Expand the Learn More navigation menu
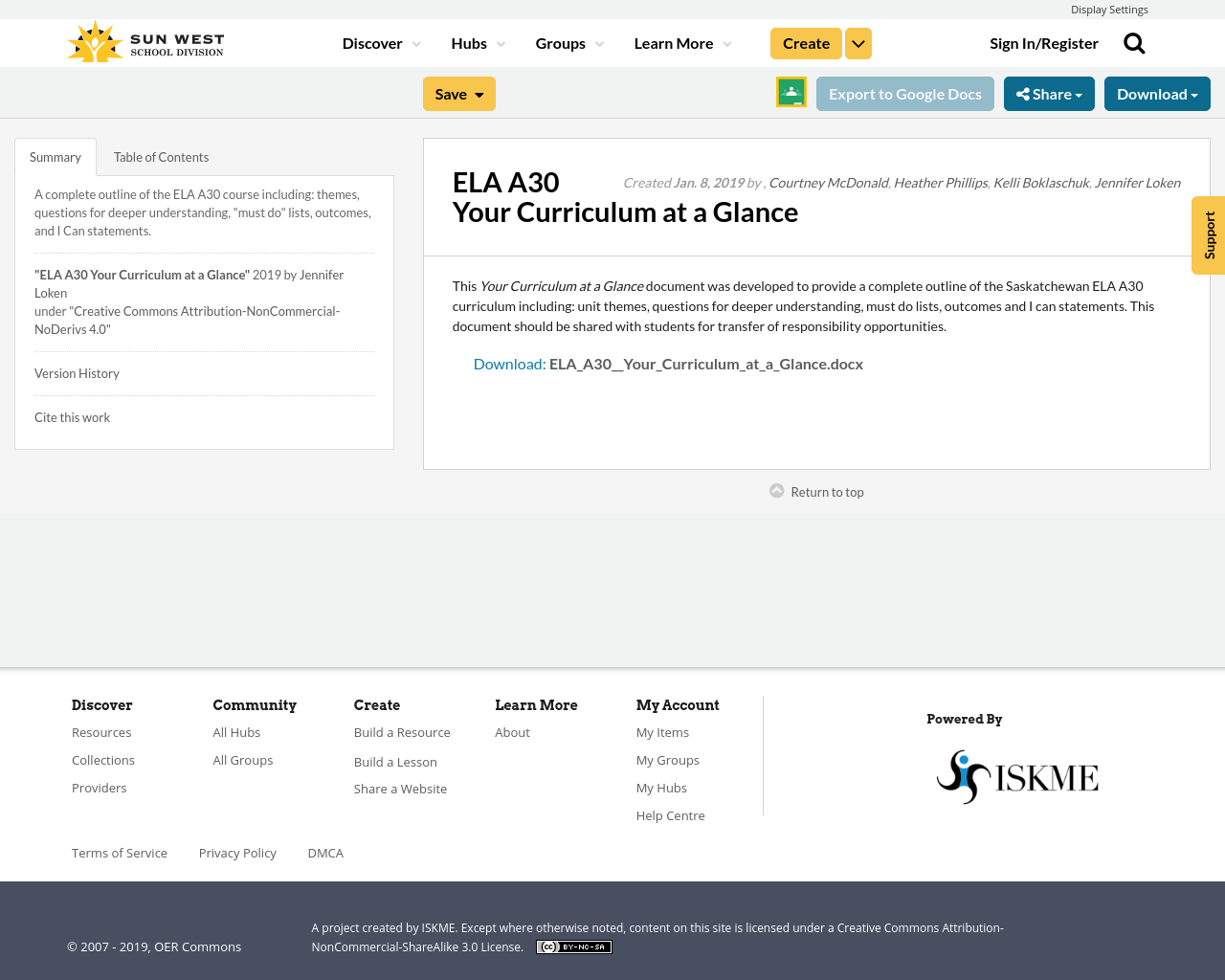1225x980 pixels. click(679, 41)
